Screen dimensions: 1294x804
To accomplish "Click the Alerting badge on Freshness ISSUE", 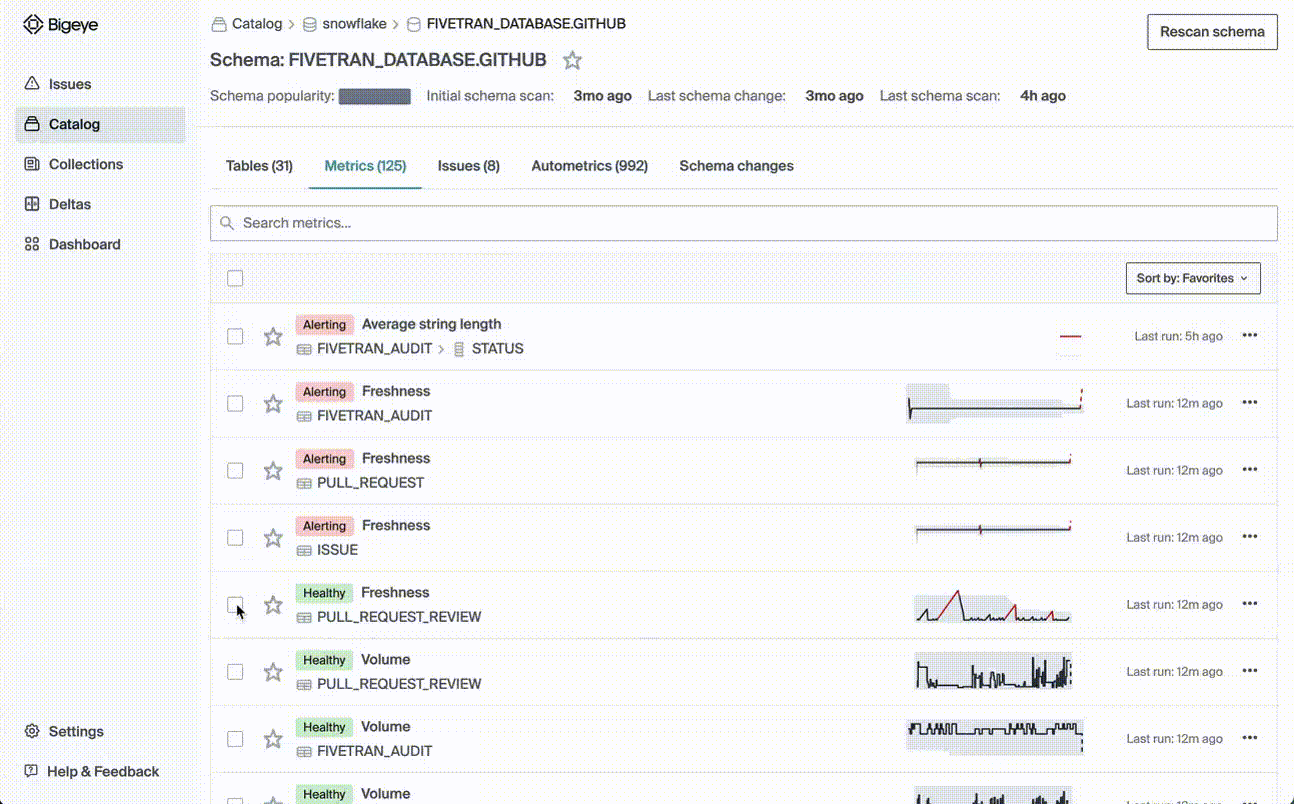I will point(324,526).
